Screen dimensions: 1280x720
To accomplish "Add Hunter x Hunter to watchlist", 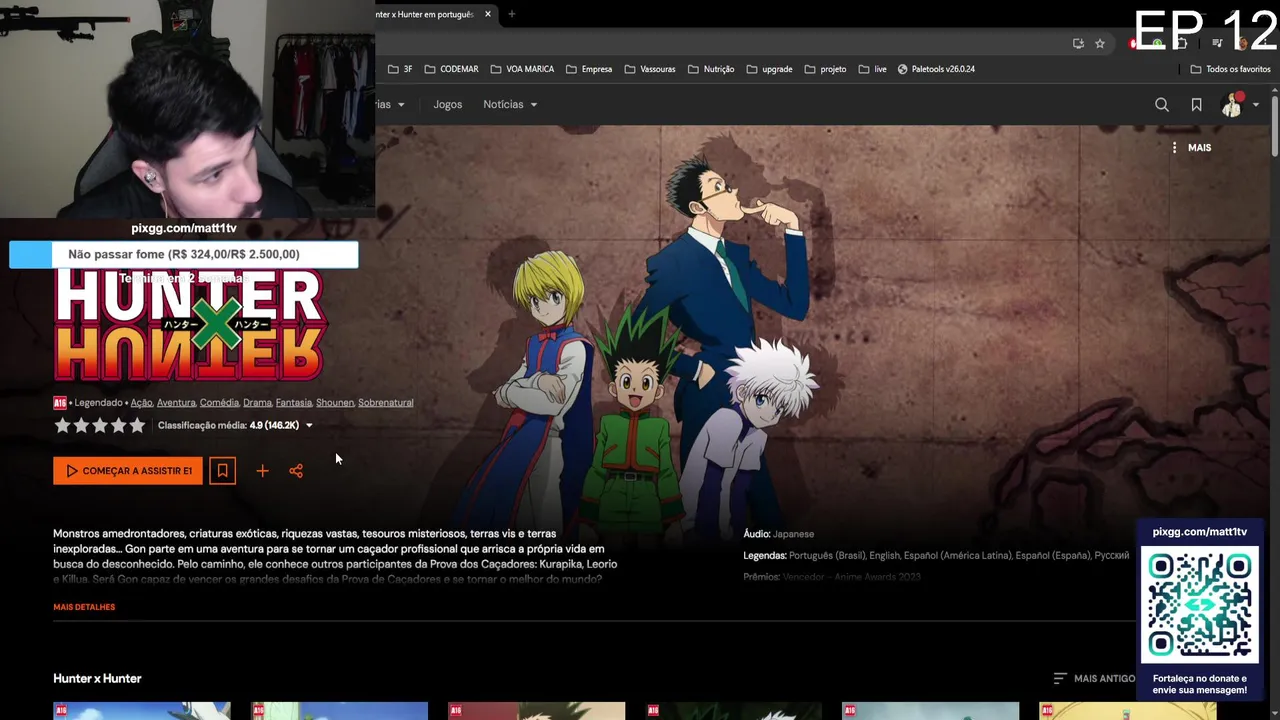I will (x=222, y=471).
